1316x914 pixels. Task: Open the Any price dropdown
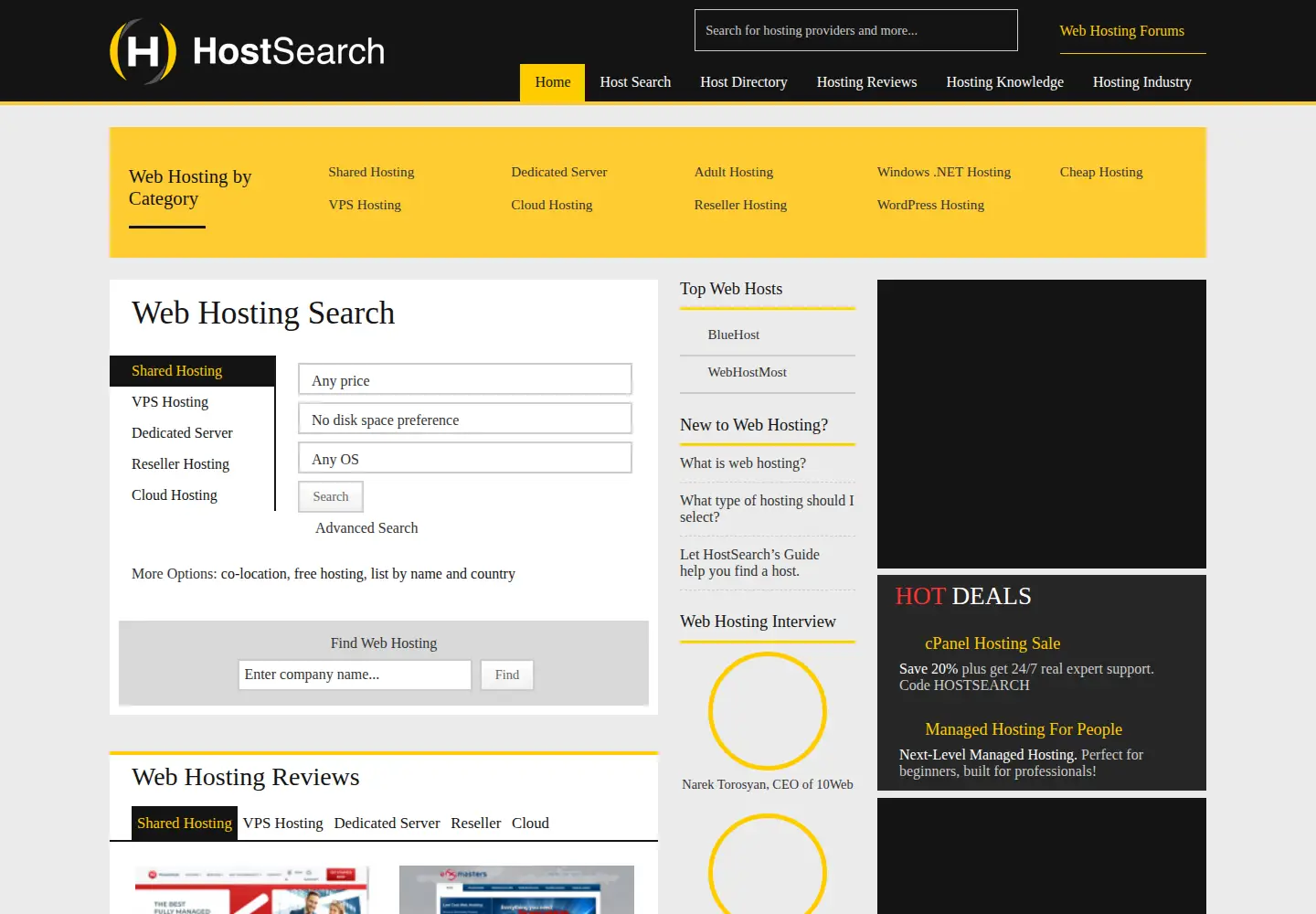click(x=465, y=379)
